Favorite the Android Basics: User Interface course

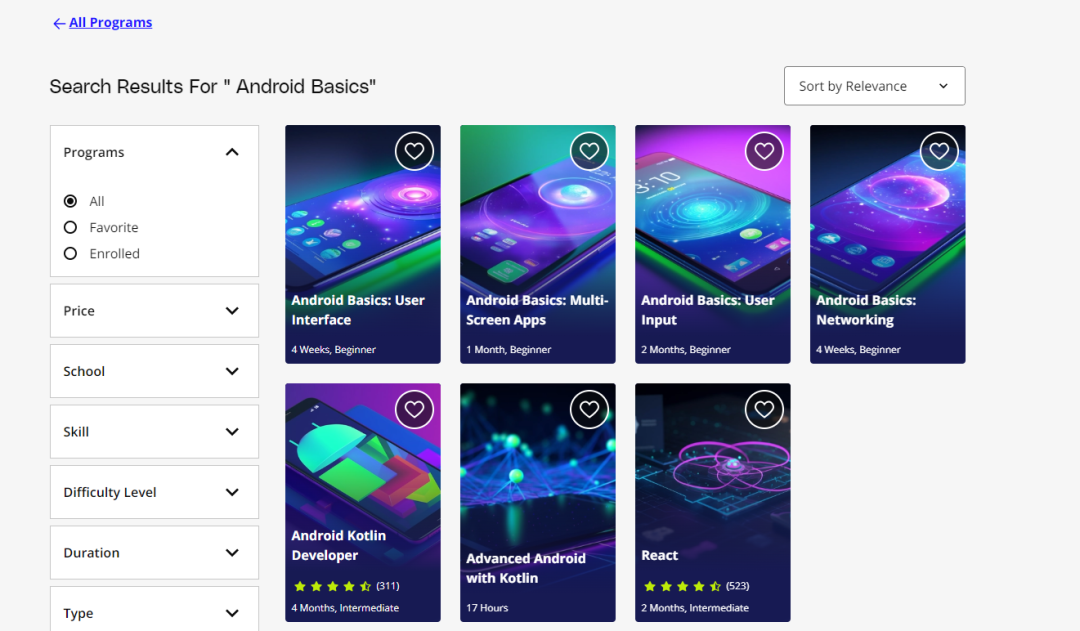click(x=414, y=151)
